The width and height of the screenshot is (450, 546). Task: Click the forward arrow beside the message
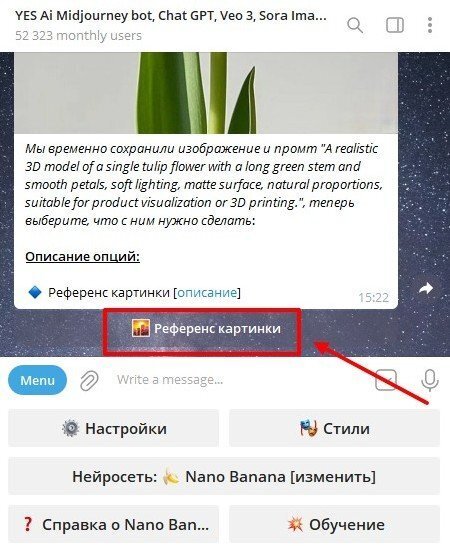(x=425, y=288)
